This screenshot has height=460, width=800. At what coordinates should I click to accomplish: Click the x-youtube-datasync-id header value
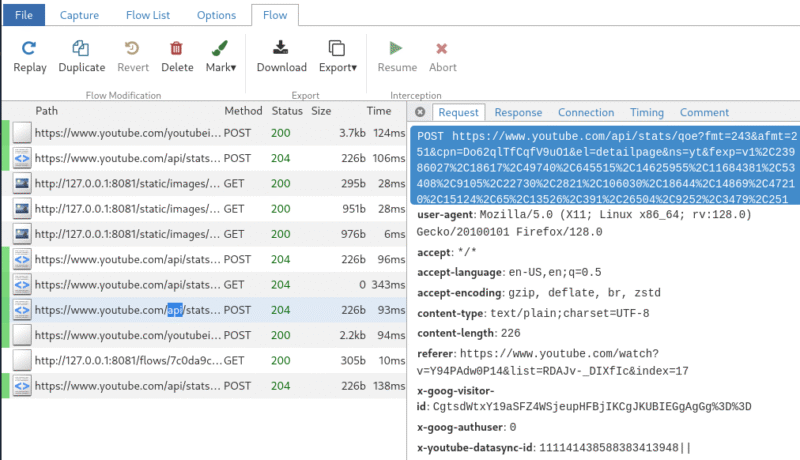pos(615,447)
